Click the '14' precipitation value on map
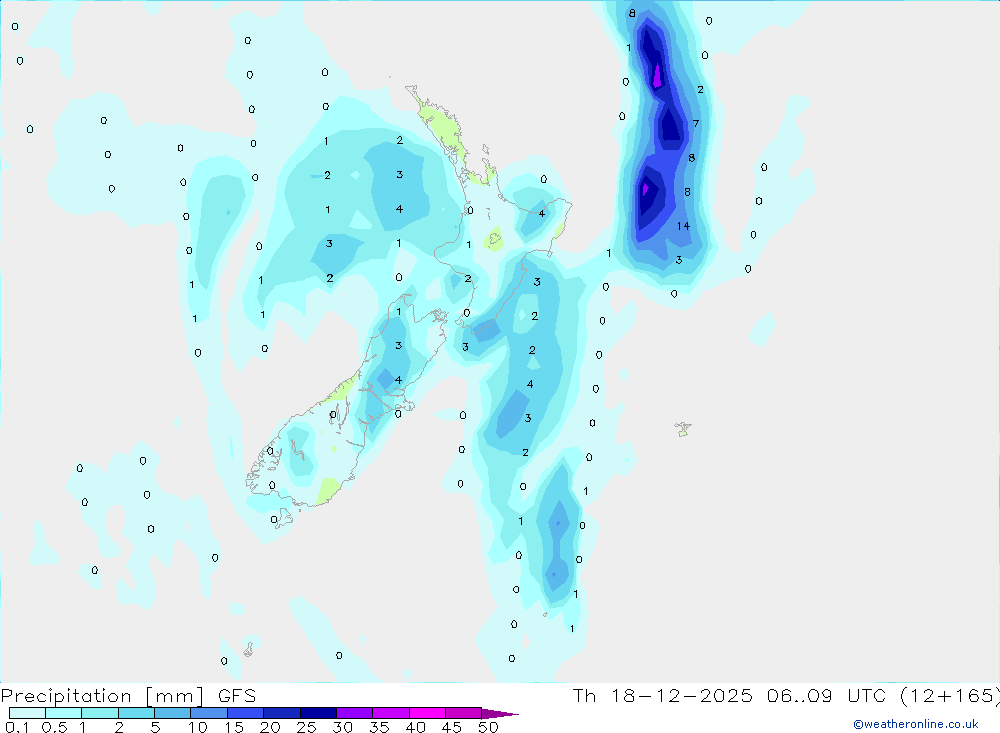 pyautogui.click(x=683, y=226)
